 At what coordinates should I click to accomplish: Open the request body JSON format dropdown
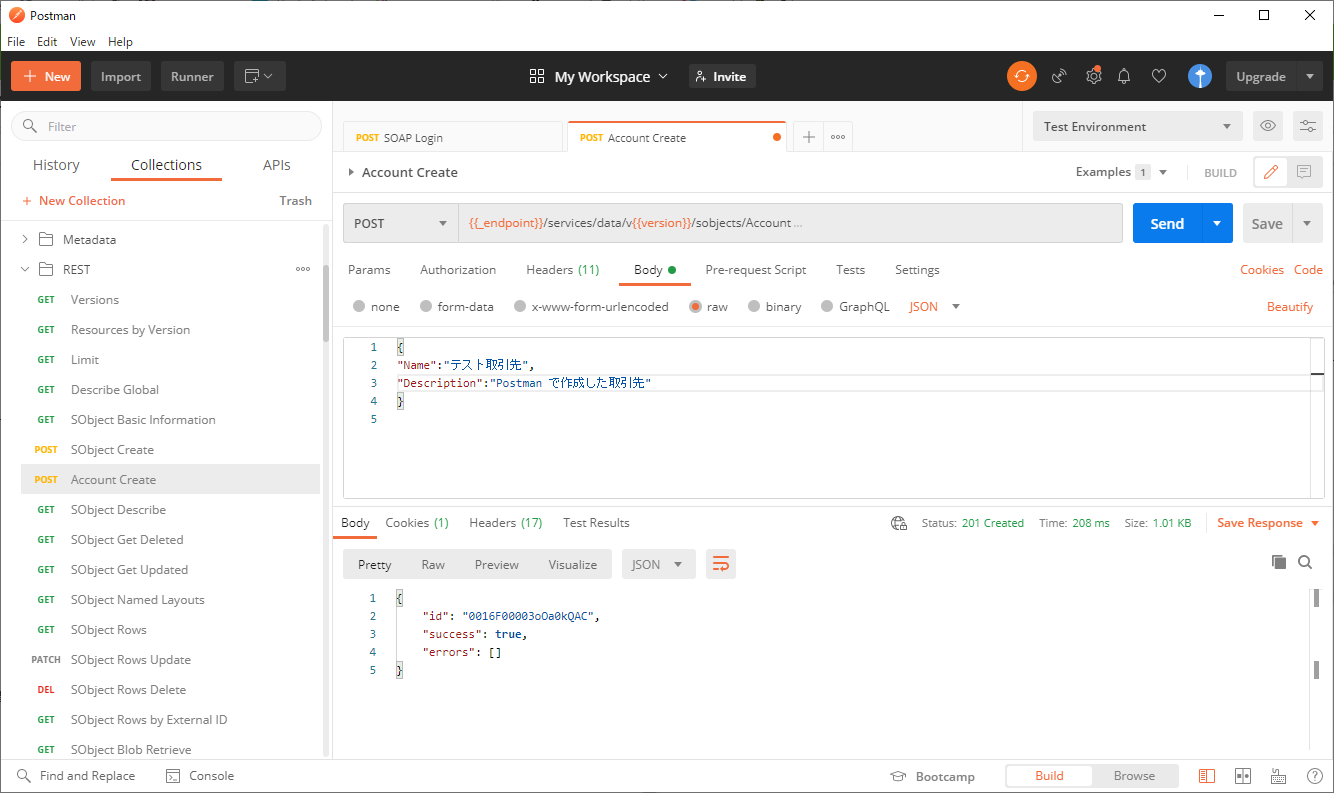click(935, 307)
